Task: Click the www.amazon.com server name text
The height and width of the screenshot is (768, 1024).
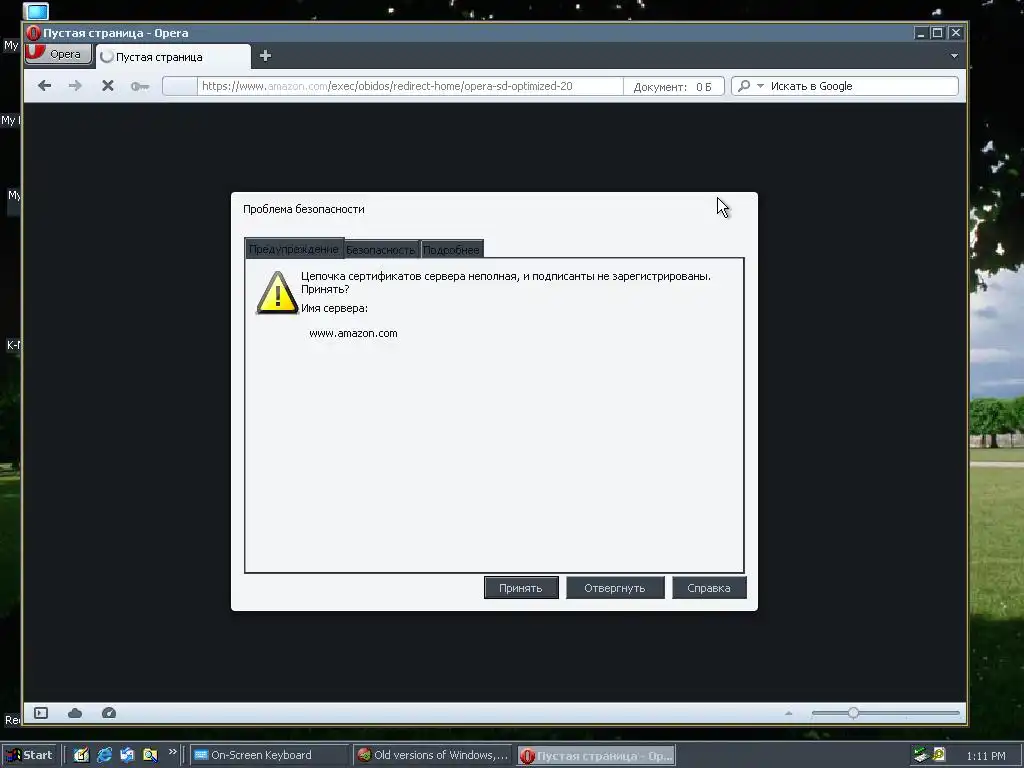Action: pos(353,333)
